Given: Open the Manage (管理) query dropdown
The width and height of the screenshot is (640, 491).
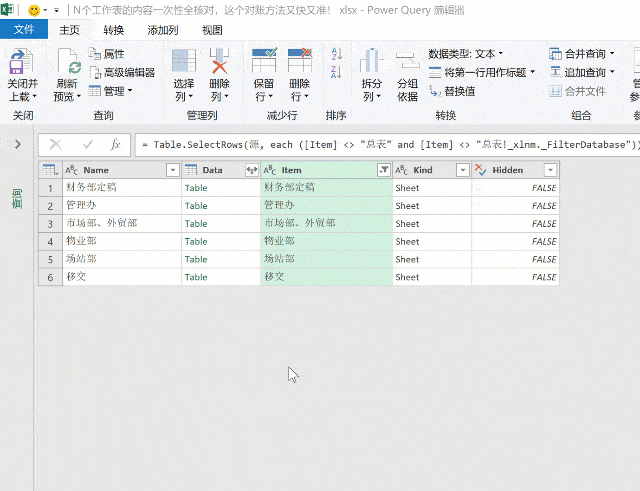Looking at the screenshot, I should (111, 91).
